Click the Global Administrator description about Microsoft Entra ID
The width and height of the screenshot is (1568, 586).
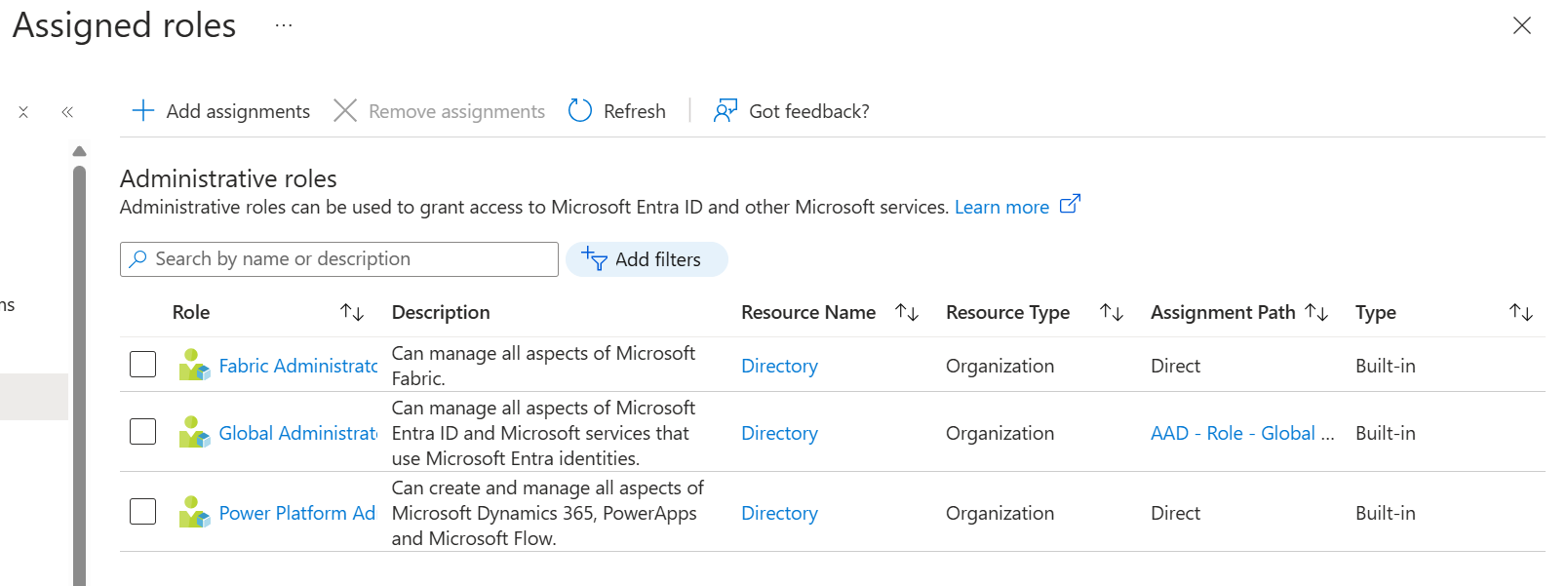point(543,433)
